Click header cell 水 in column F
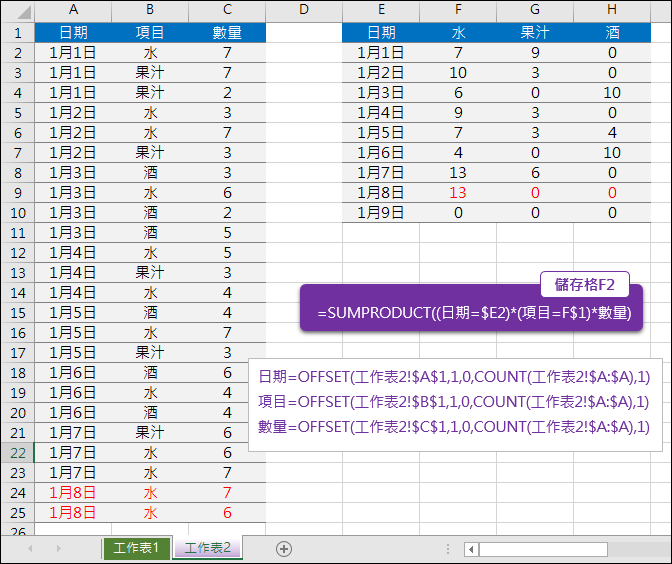 (x=458, y=33)
